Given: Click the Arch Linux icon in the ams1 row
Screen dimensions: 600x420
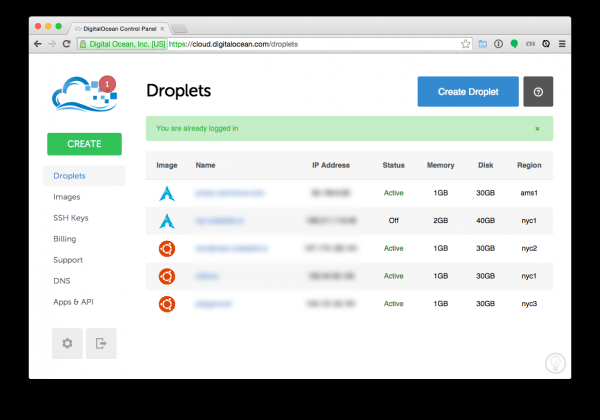Looking at the screenshot, I should click(167, 193).
